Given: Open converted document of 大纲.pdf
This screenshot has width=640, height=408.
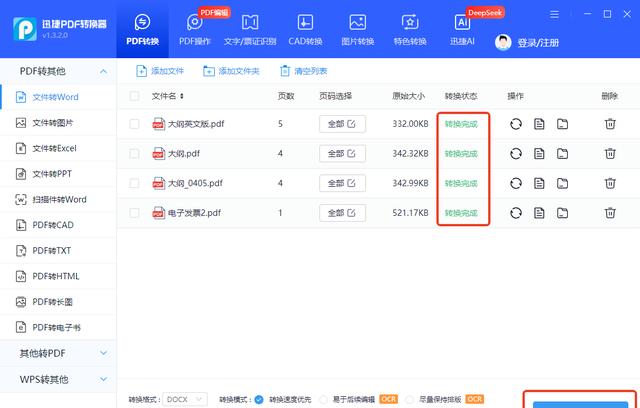Looking at the screenshot, I should click(539, 153).
